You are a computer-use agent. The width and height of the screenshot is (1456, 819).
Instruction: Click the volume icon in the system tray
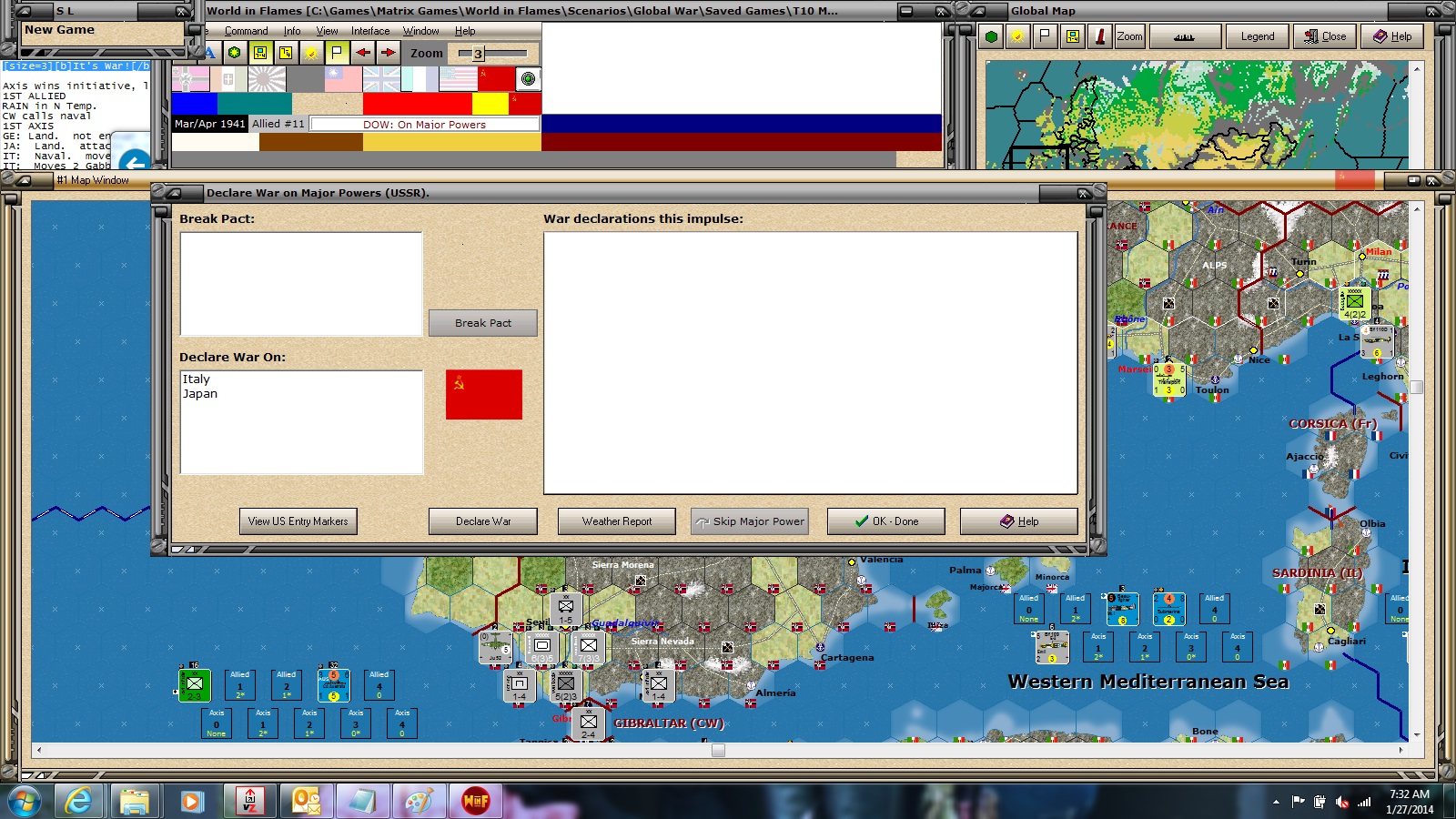click(1341, 802)
